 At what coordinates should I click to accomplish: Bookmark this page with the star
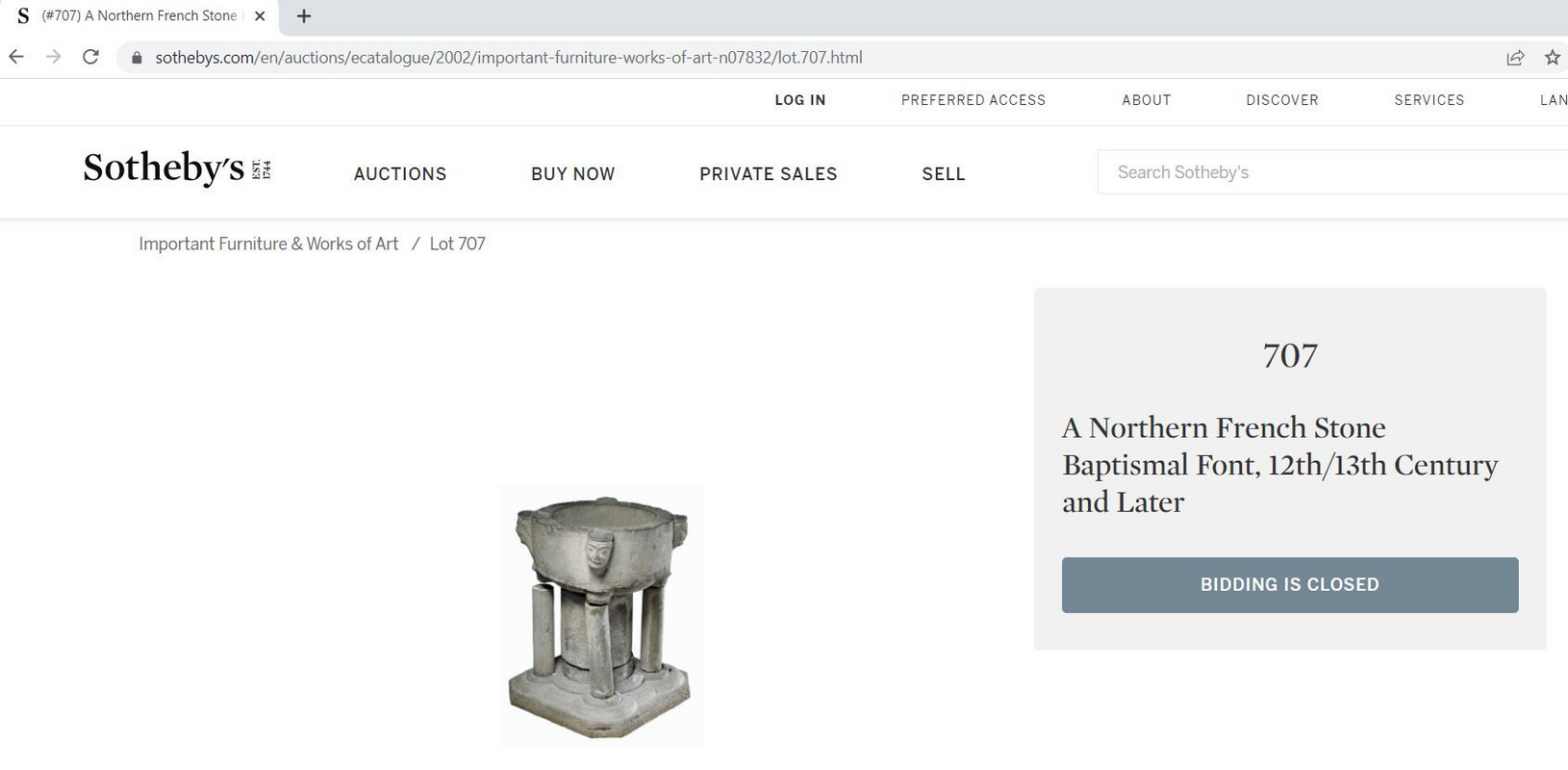coord(1553,58)
